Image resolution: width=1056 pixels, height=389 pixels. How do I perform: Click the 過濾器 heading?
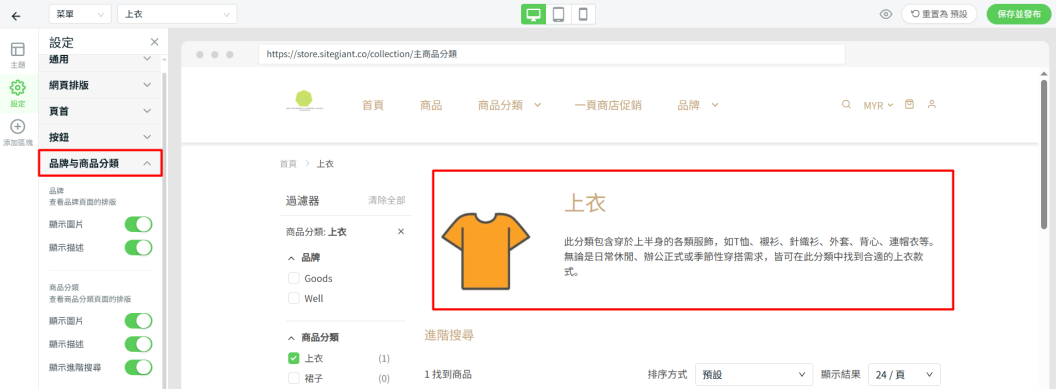302,200
